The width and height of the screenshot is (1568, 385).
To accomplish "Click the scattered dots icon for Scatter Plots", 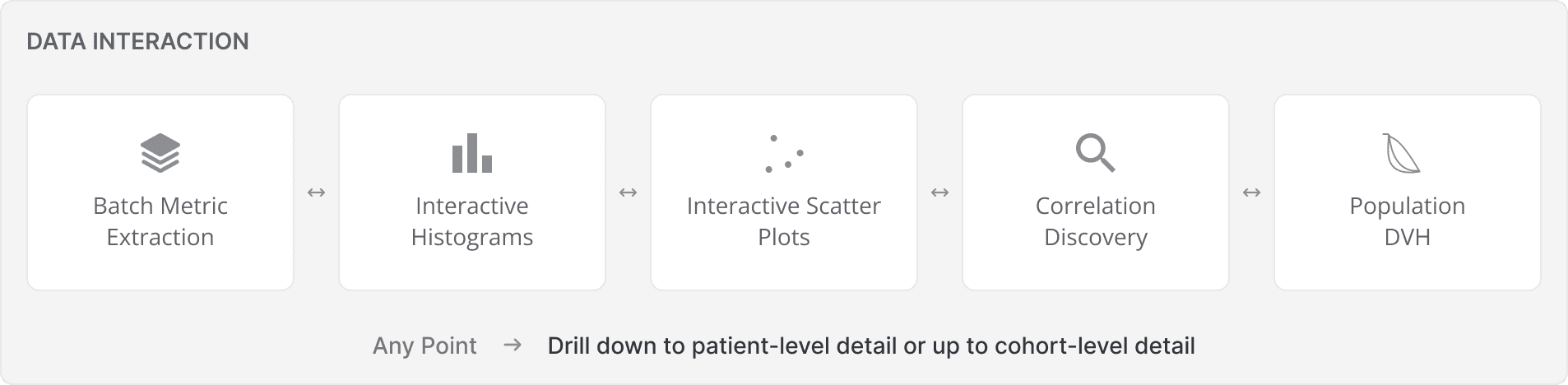I will [784, 154].
